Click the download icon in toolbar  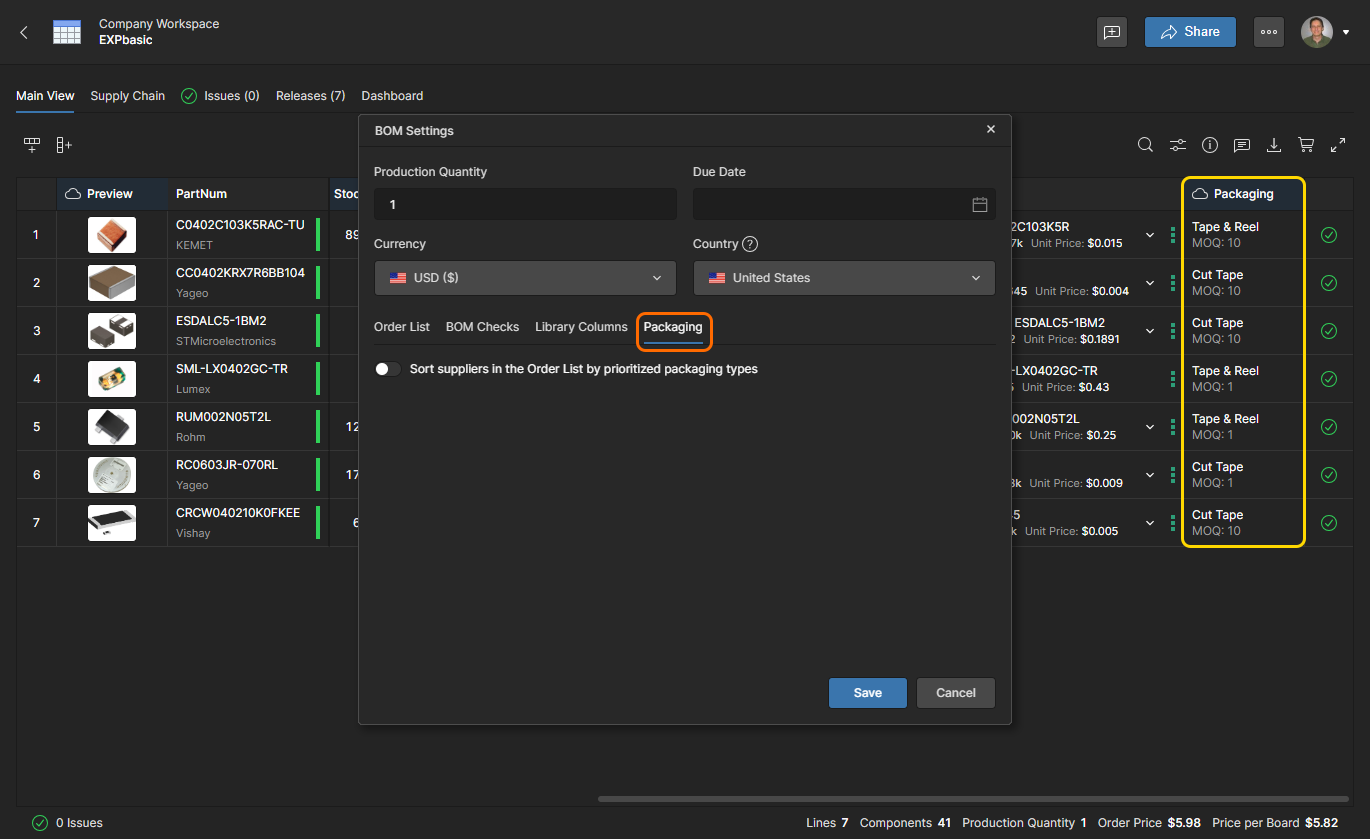coord(1274,145)
